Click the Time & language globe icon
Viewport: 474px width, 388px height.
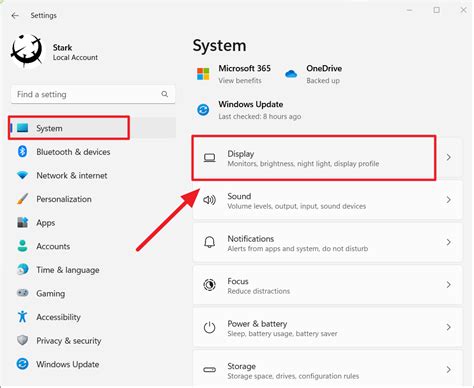coord(22,269)
